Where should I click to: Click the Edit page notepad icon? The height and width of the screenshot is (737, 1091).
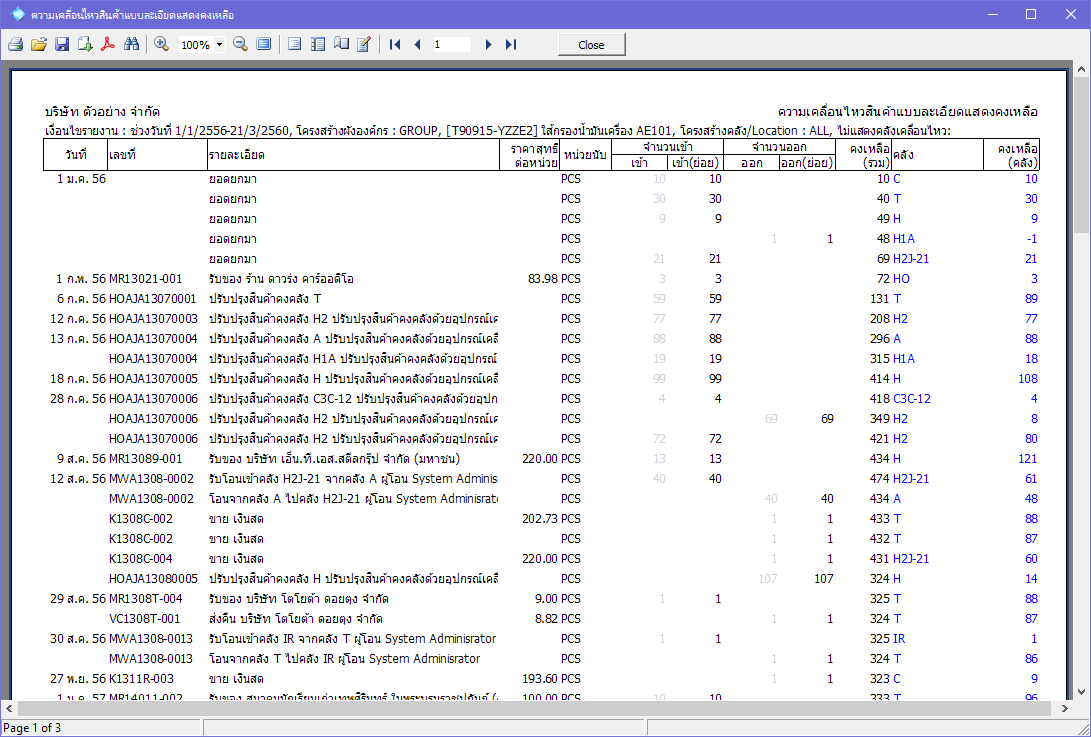364,45
